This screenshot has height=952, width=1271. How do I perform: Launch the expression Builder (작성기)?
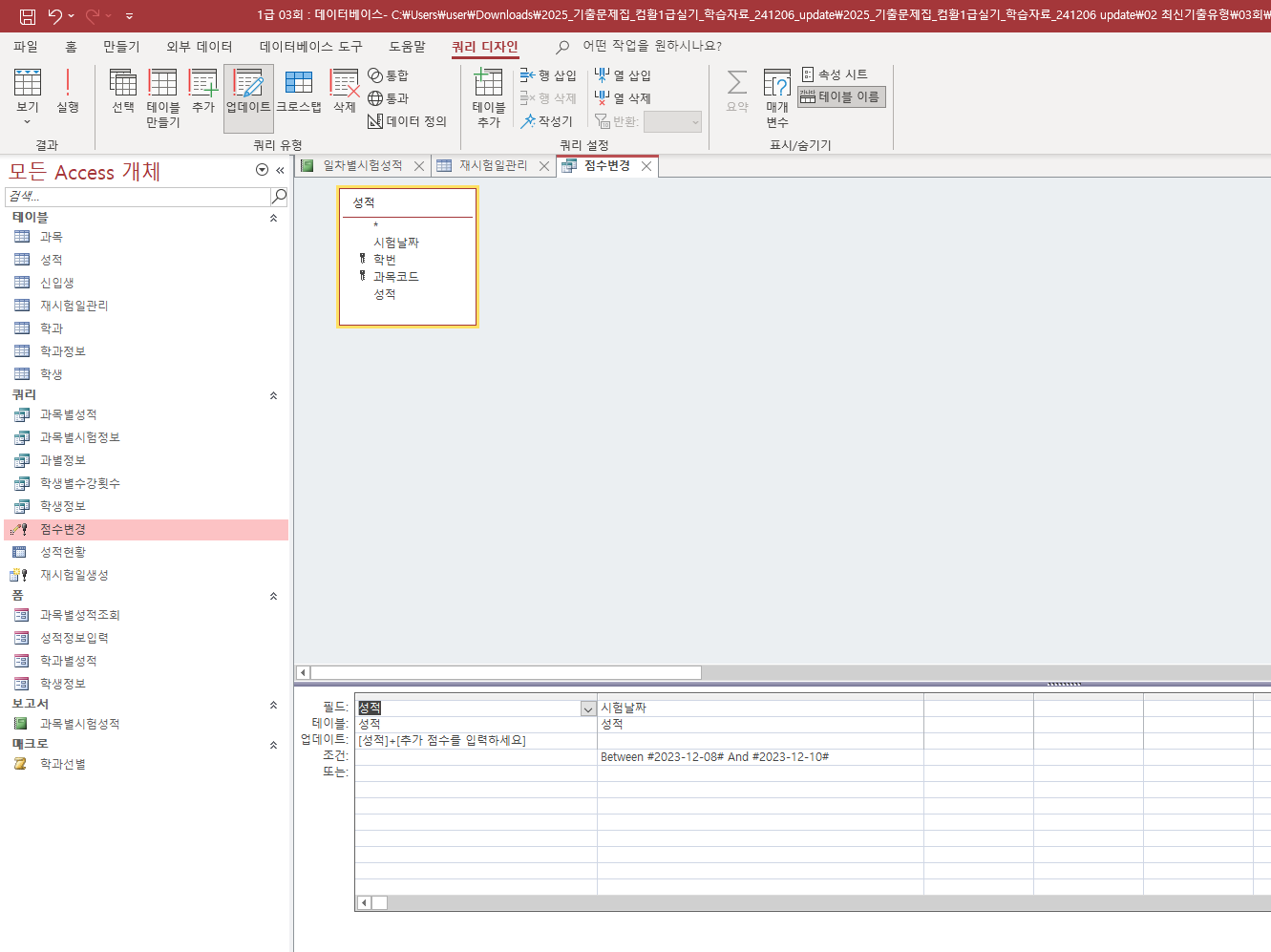click(x=547, y=121)
